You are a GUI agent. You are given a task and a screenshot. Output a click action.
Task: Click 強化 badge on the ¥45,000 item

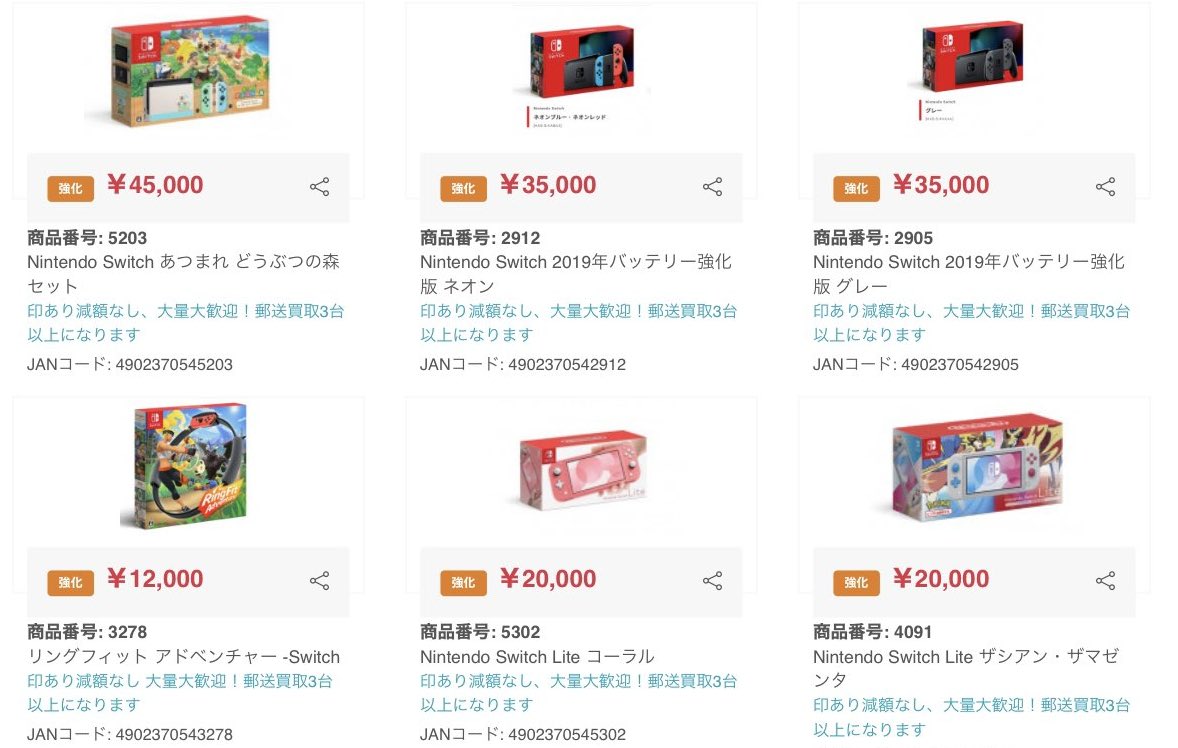pyautogui.click(x=70, y=188)
